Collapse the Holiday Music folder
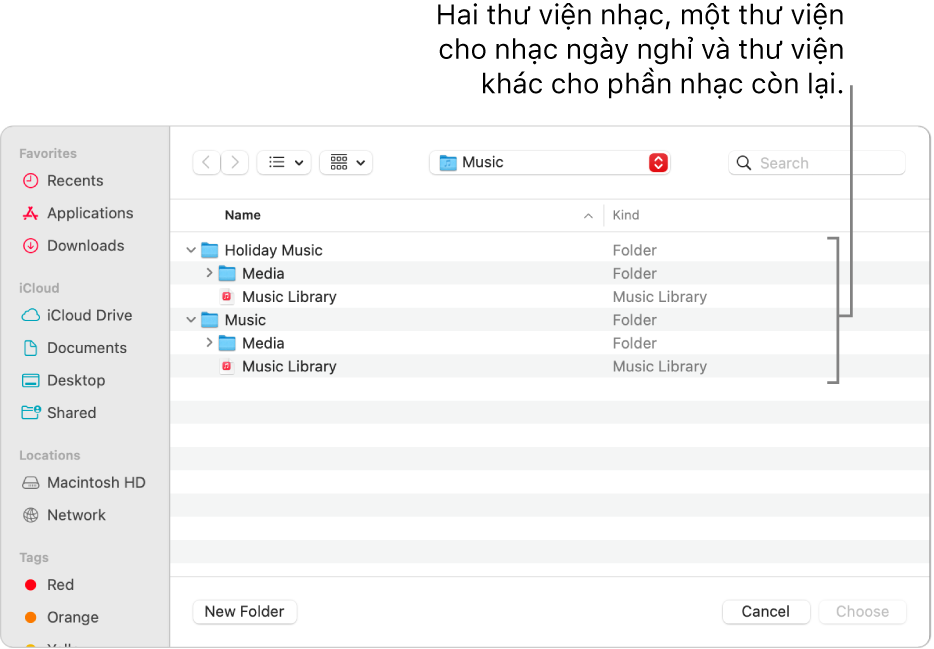The width and height of the screenshot is (934, 649). [191, 250]
